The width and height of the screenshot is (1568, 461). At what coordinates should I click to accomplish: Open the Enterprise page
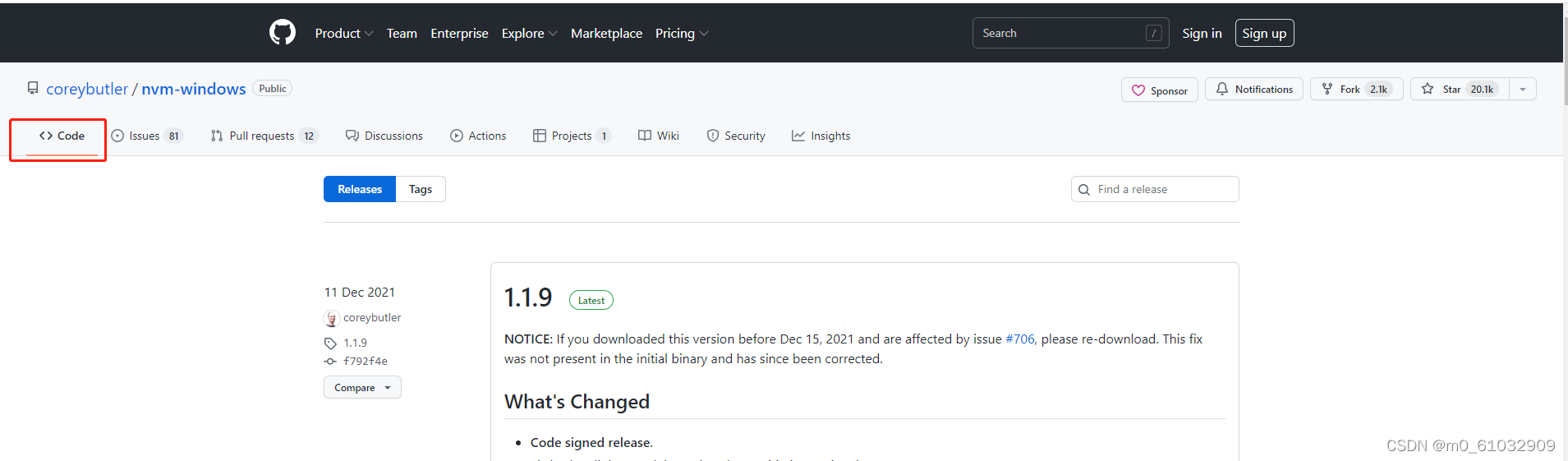coord(459,33)
